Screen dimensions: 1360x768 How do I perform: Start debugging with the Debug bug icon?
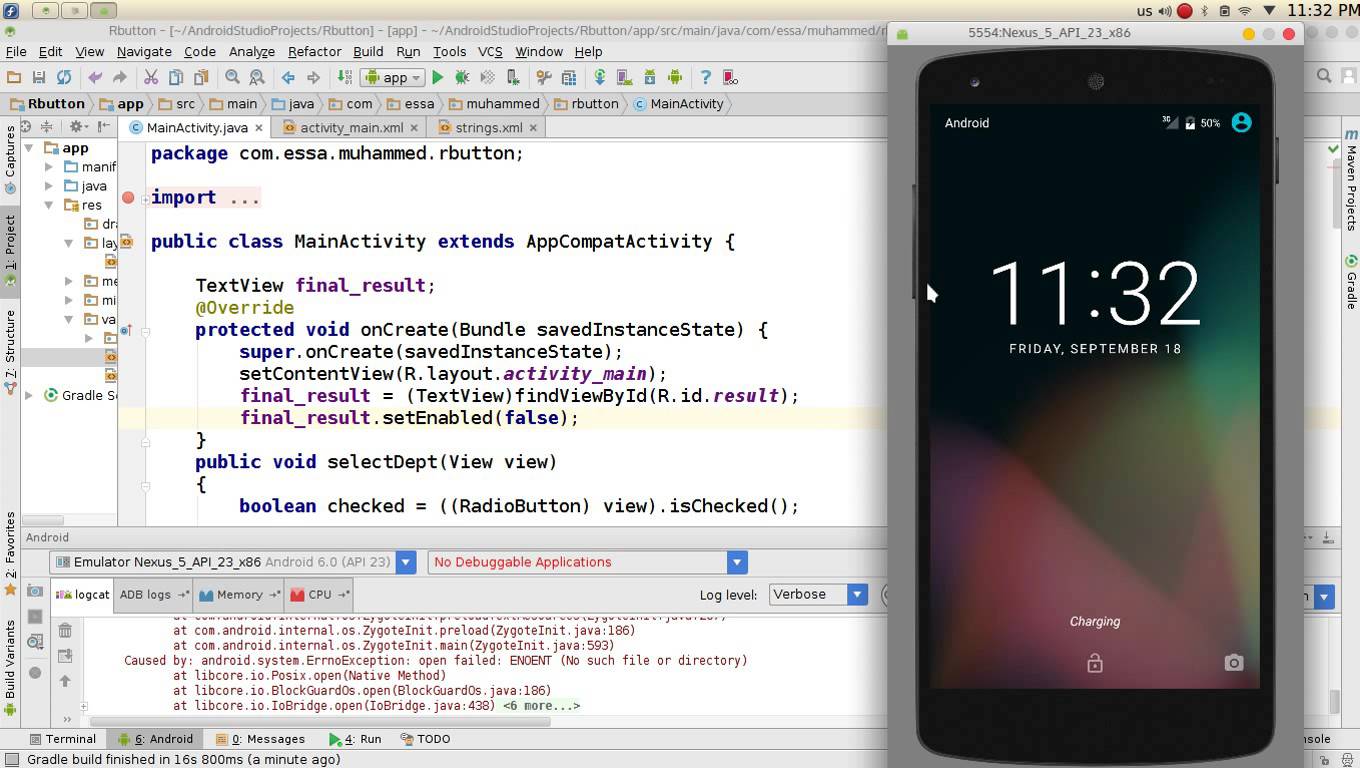[x=461, y=77]
